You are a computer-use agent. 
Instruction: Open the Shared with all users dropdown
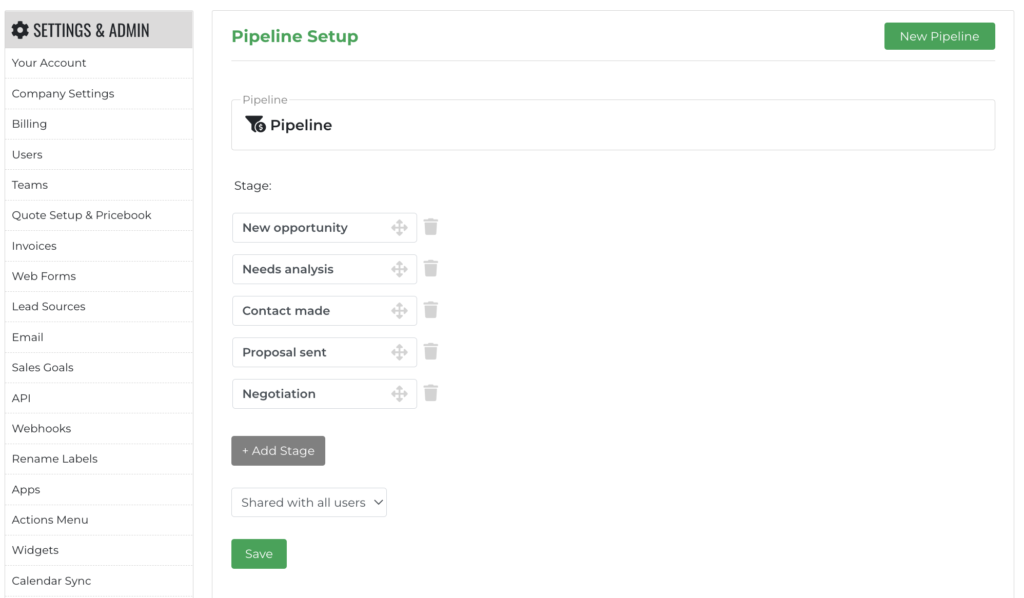(x=308, y=502)
